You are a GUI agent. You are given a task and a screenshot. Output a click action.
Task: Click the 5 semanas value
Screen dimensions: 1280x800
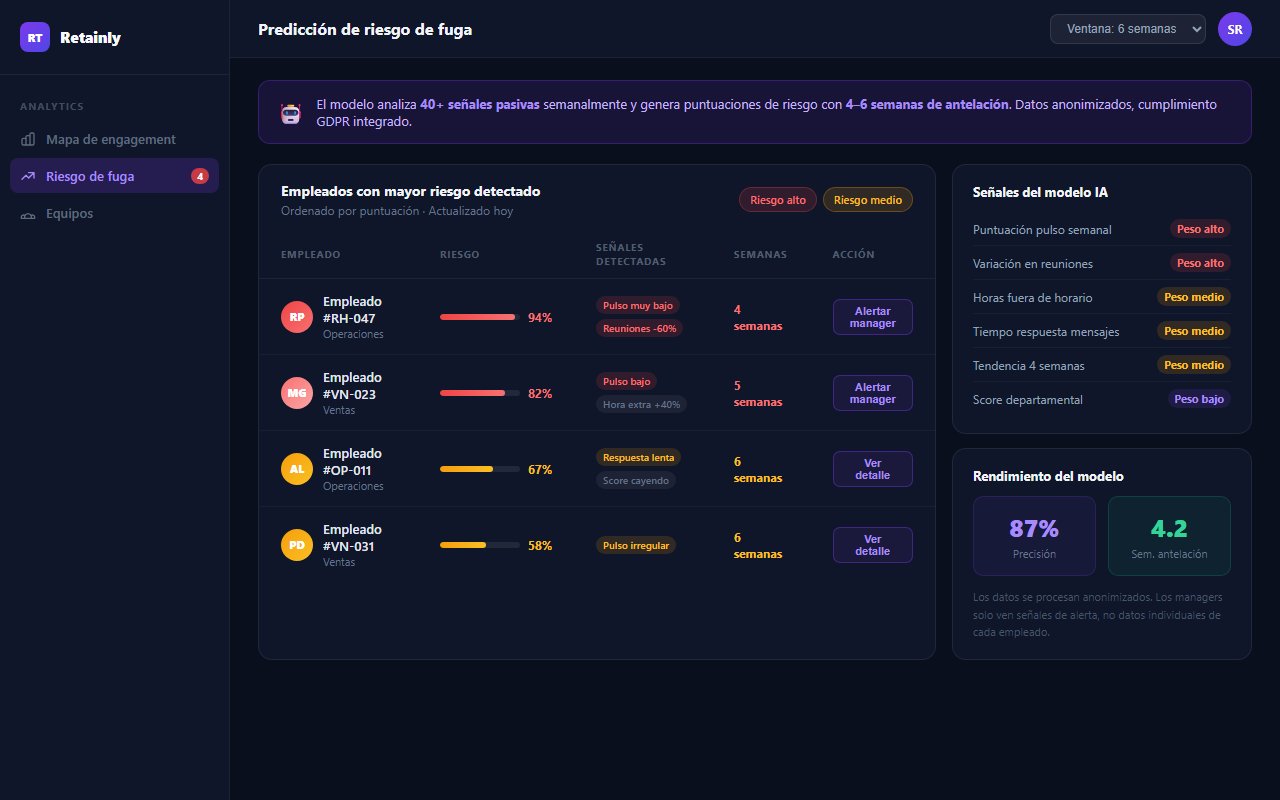[758, 393]
